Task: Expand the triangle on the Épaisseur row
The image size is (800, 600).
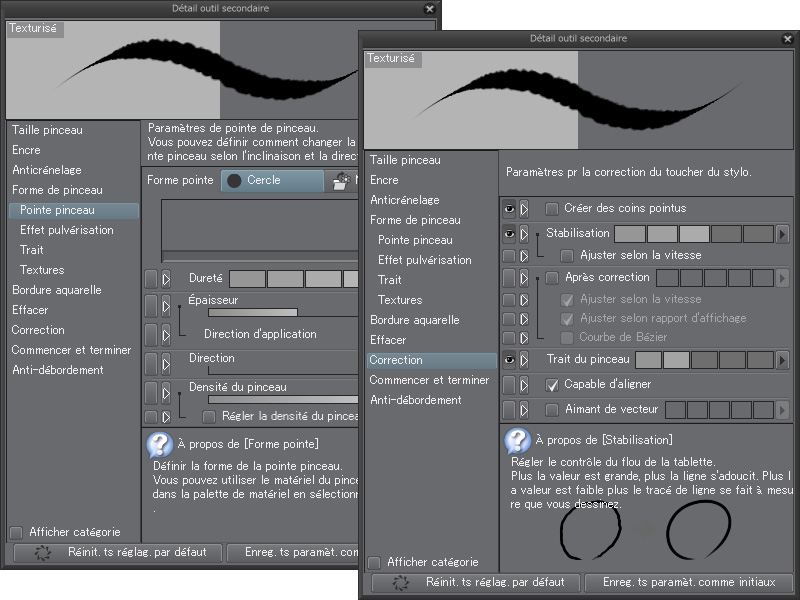Action: [166, 307]
